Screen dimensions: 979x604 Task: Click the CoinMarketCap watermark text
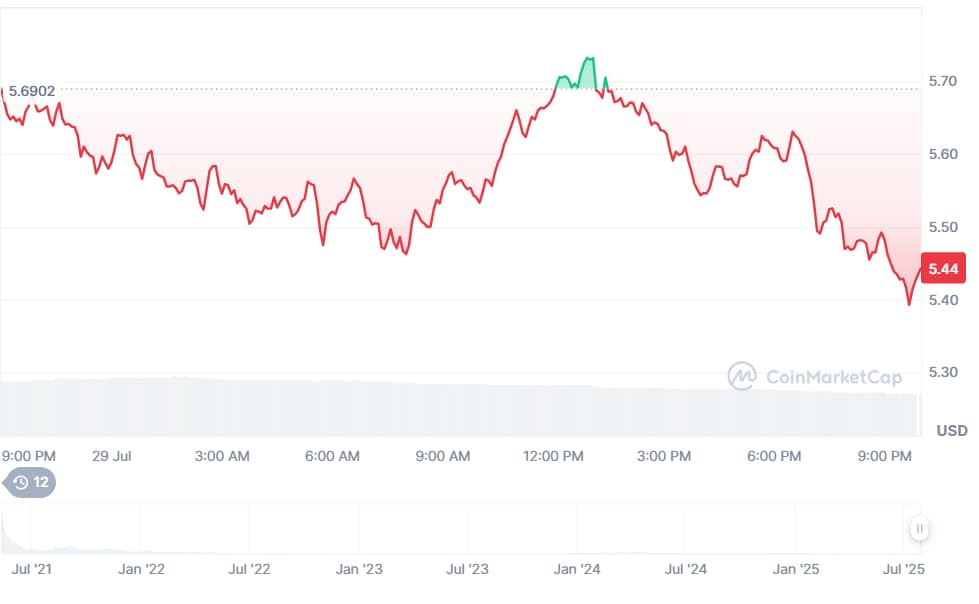click(x=834, y=377)
